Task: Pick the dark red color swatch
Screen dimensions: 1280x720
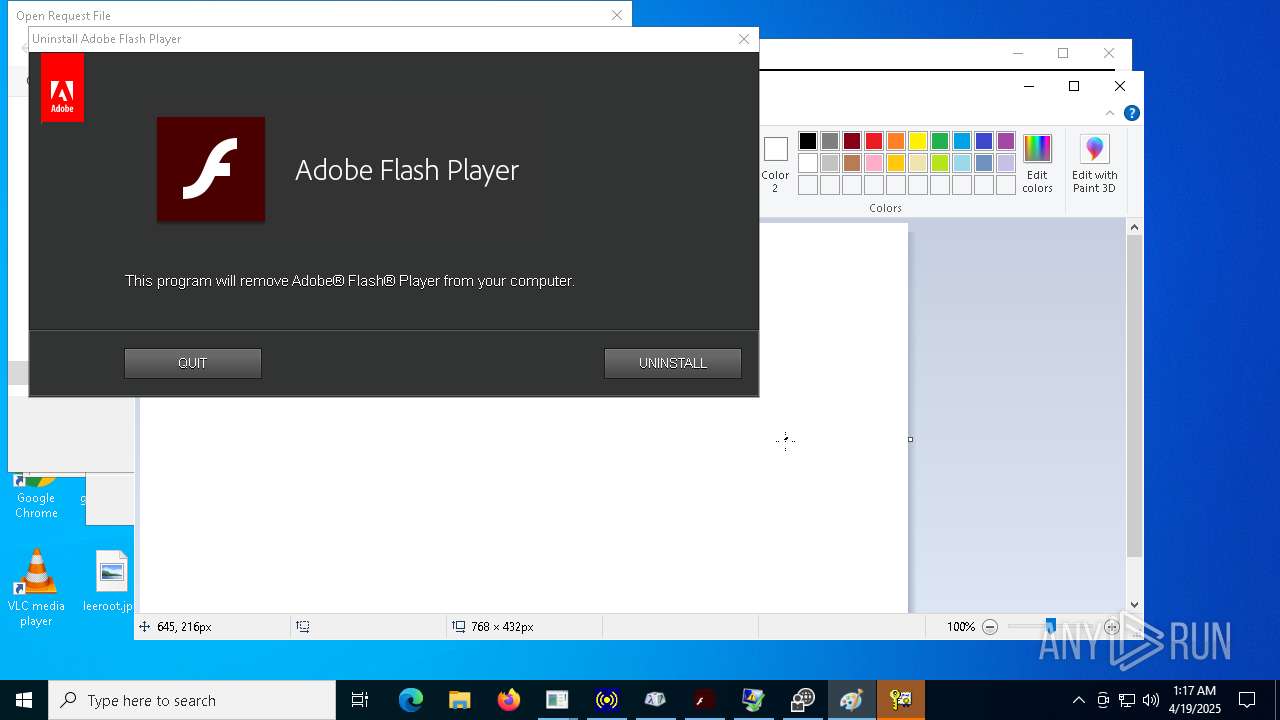Action: point(852,141)
